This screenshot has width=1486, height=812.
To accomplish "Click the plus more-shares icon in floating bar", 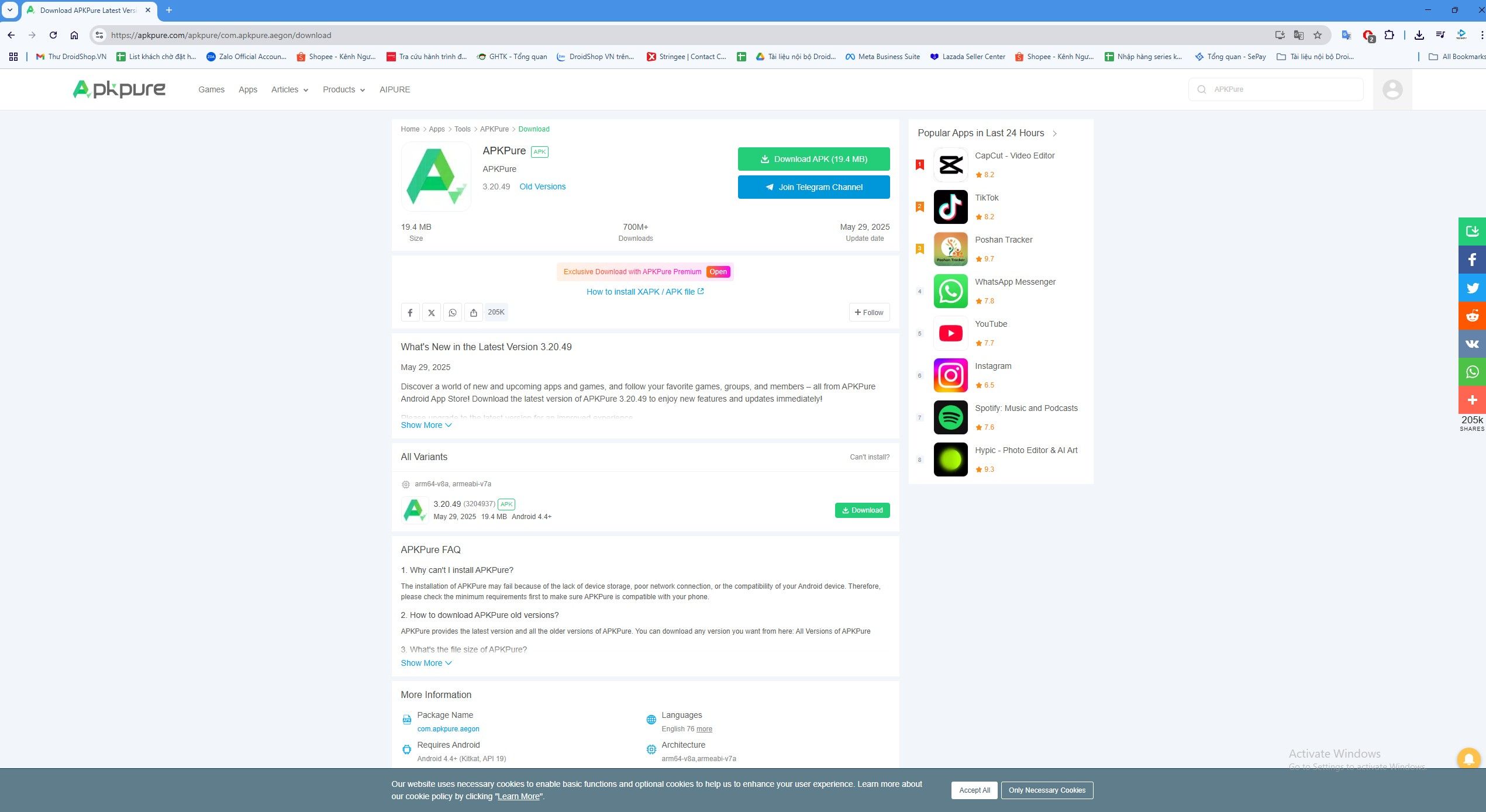I will click(x=1472, y=400).
